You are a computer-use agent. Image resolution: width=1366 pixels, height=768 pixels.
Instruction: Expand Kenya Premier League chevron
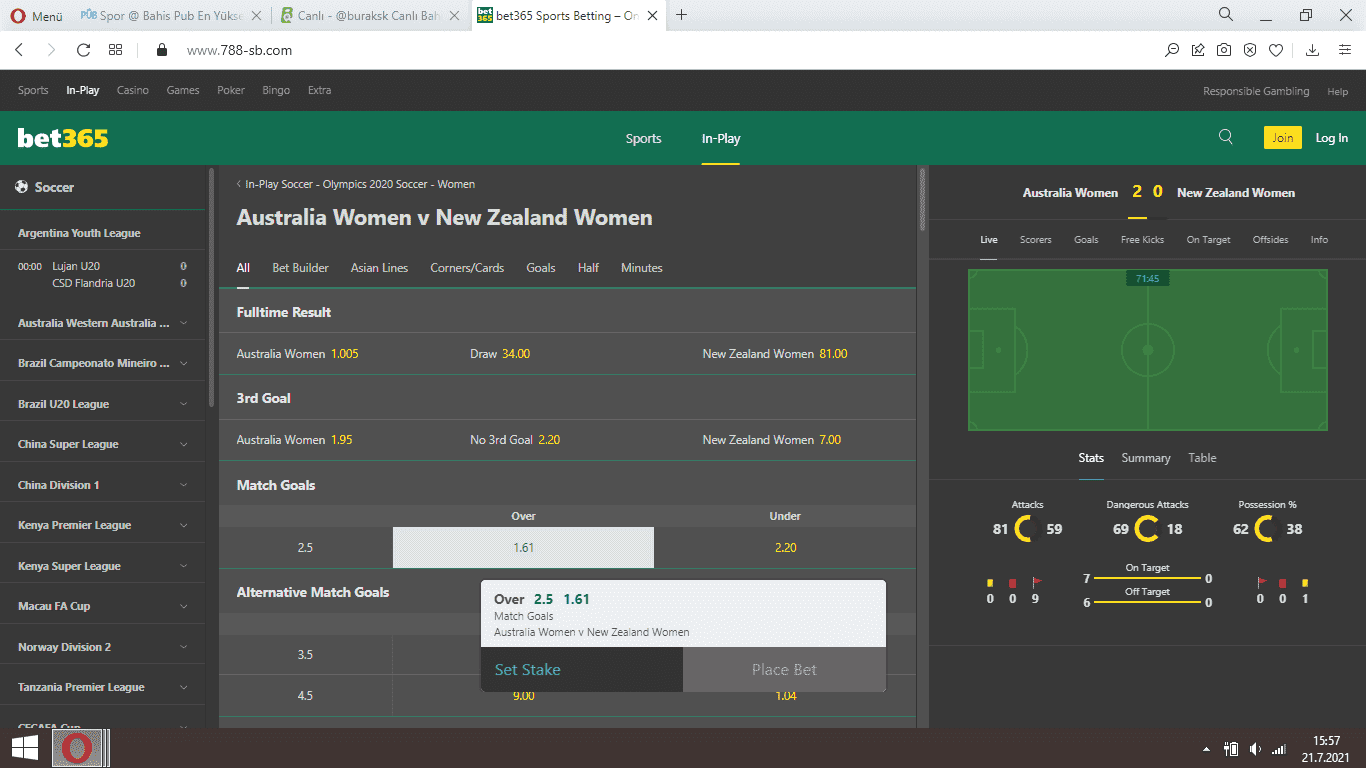coord(184,525)
